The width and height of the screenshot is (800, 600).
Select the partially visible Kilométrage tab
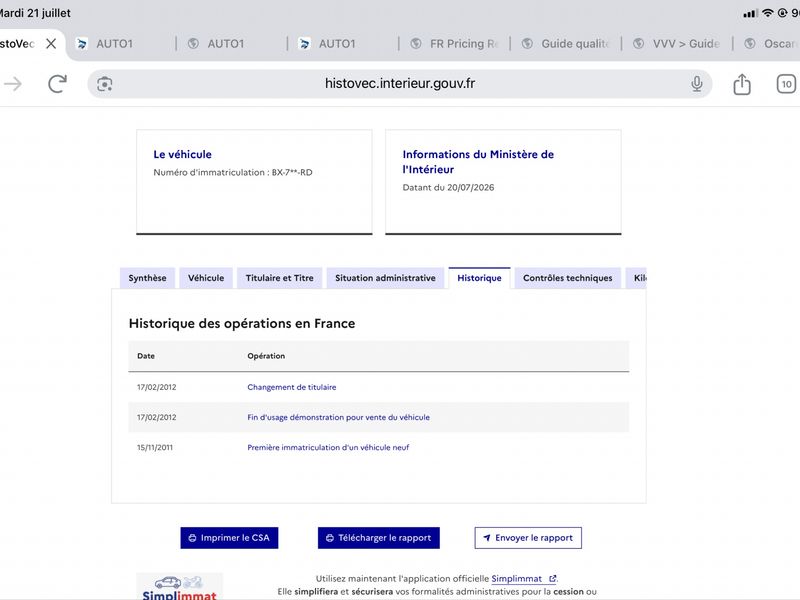coord(636,278)
